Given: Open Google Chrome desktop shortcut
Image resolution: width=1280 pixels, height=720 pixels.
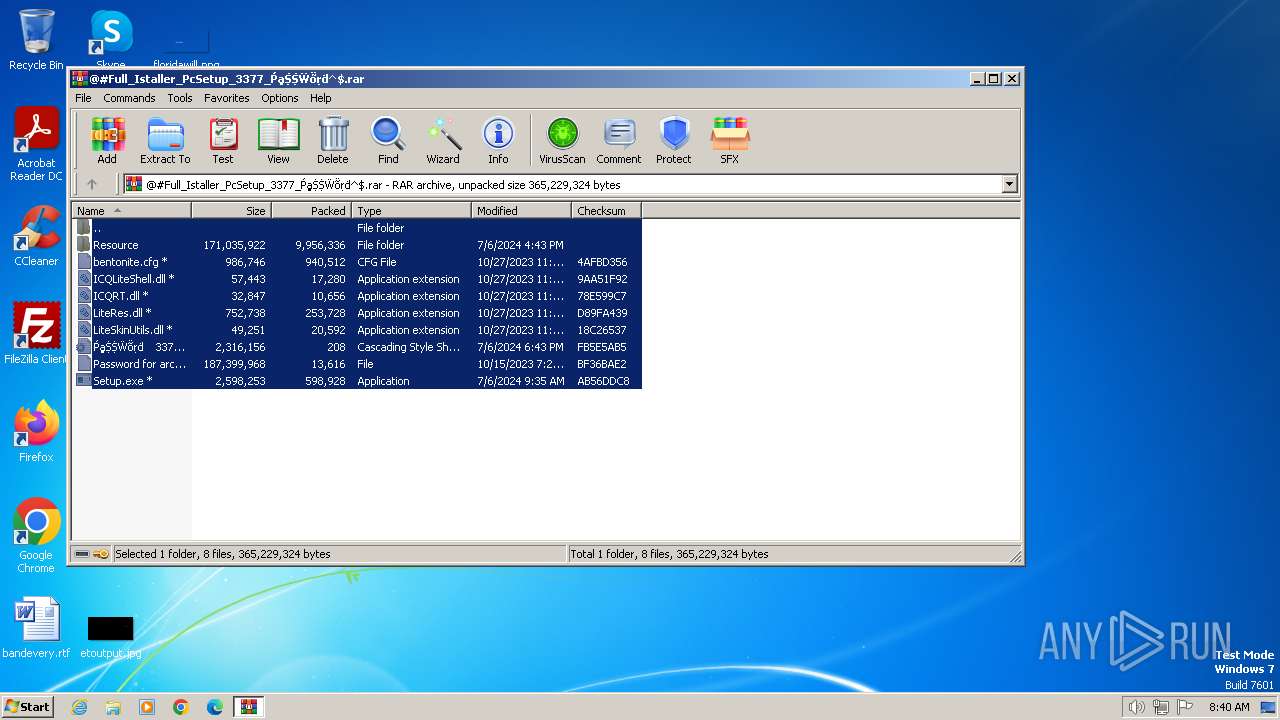Looking at the screenshot, I should click(x=36, y=536).
